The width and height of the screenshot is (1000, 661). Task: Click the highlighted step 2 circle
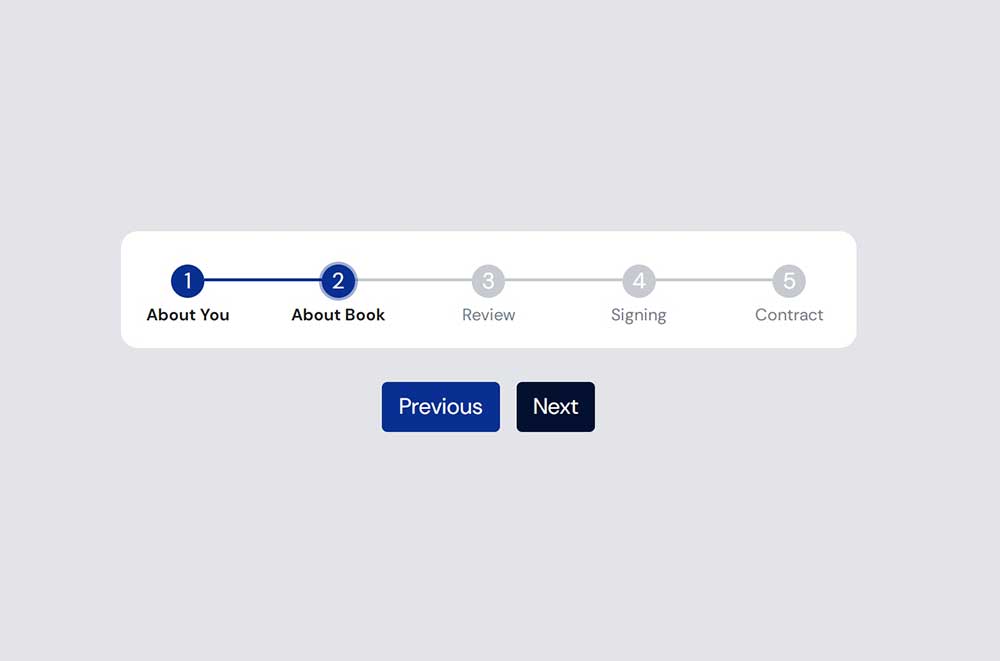tap(338, 281)
